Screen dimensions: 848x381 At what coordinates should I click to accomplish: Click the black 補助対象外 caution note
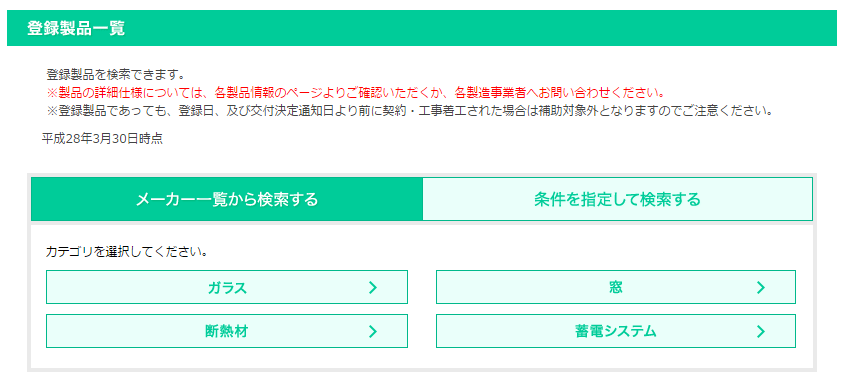click(409, 110)
